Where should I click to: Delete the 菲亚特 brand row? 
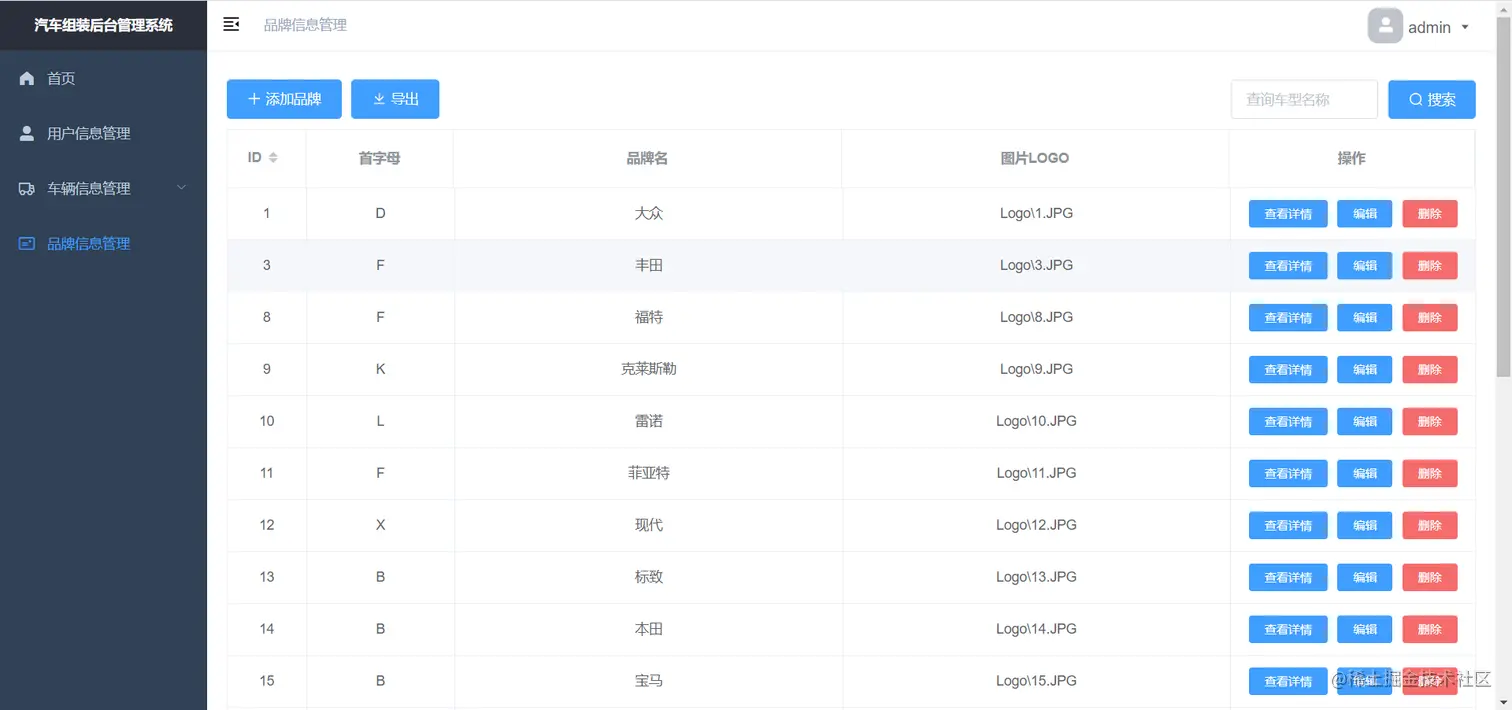pos(1430,474)
